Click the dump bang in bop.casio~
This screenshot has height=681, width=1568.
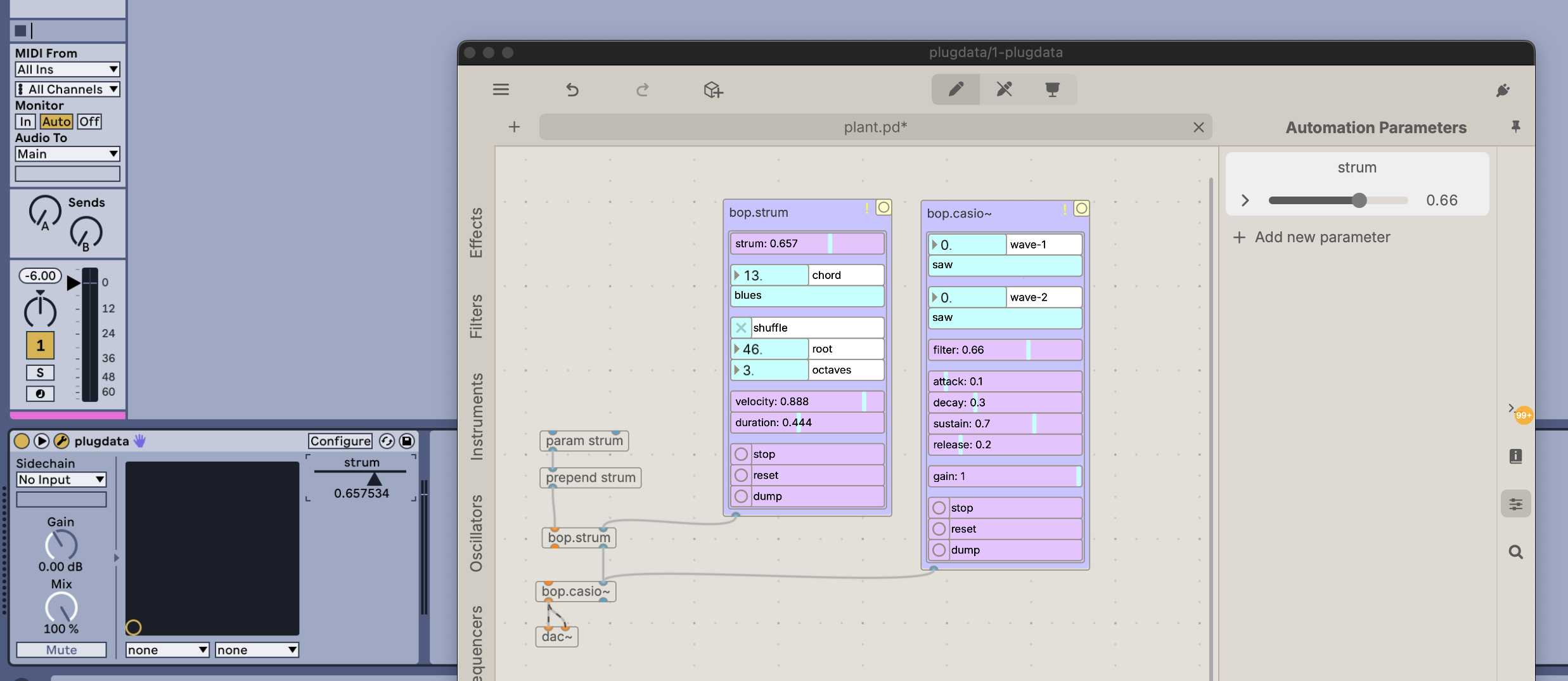click(x=939, y=550)
